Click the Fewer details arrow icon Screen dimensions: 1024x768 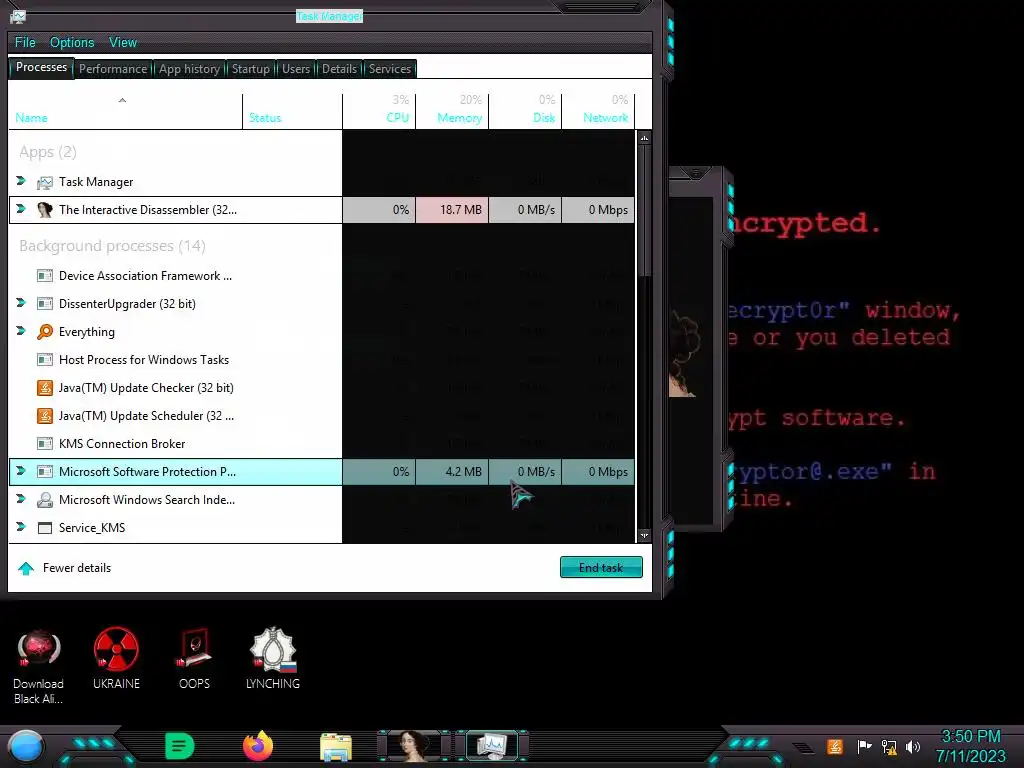(26, 569)
